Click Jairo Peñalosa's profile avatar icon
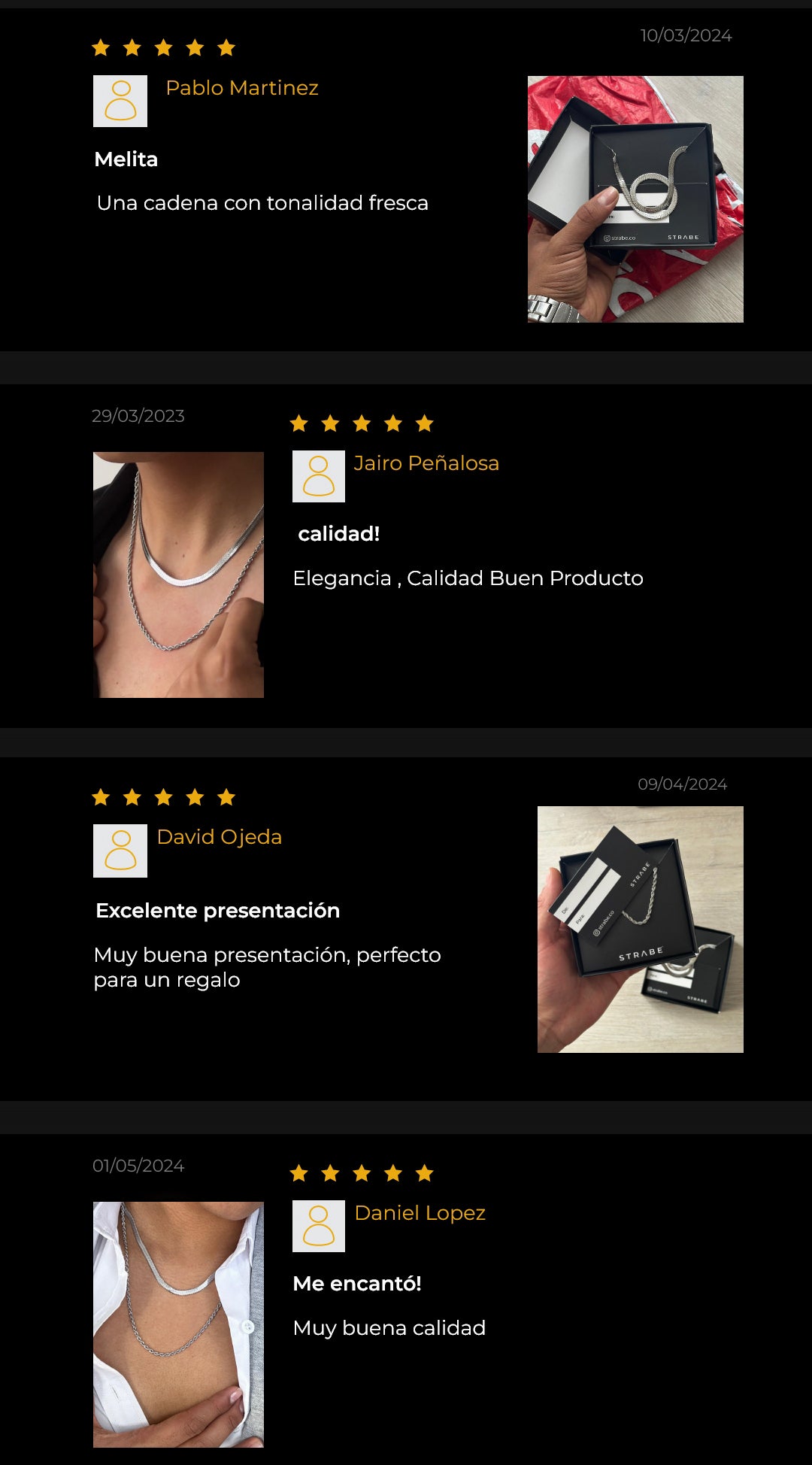This screenshot has height=1465, width=812. [319, 476]
